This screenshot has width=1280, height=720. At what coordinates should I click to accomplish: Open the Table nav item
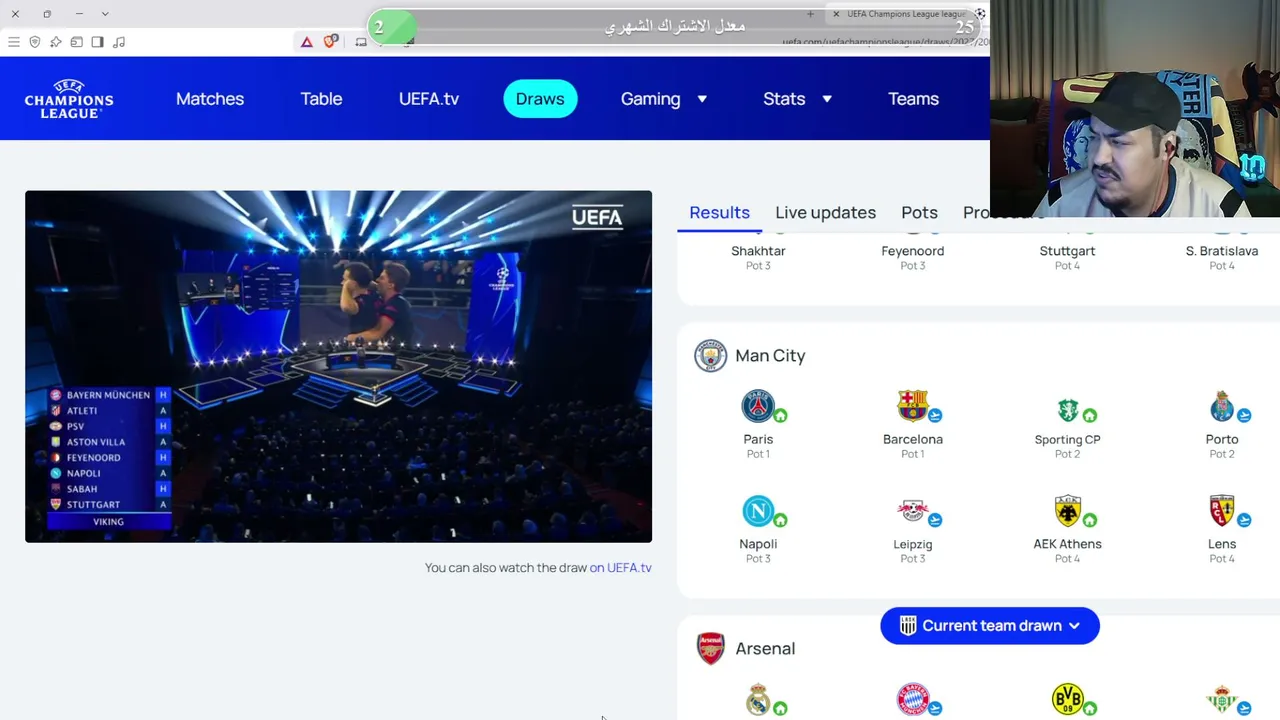pos(321,99)
